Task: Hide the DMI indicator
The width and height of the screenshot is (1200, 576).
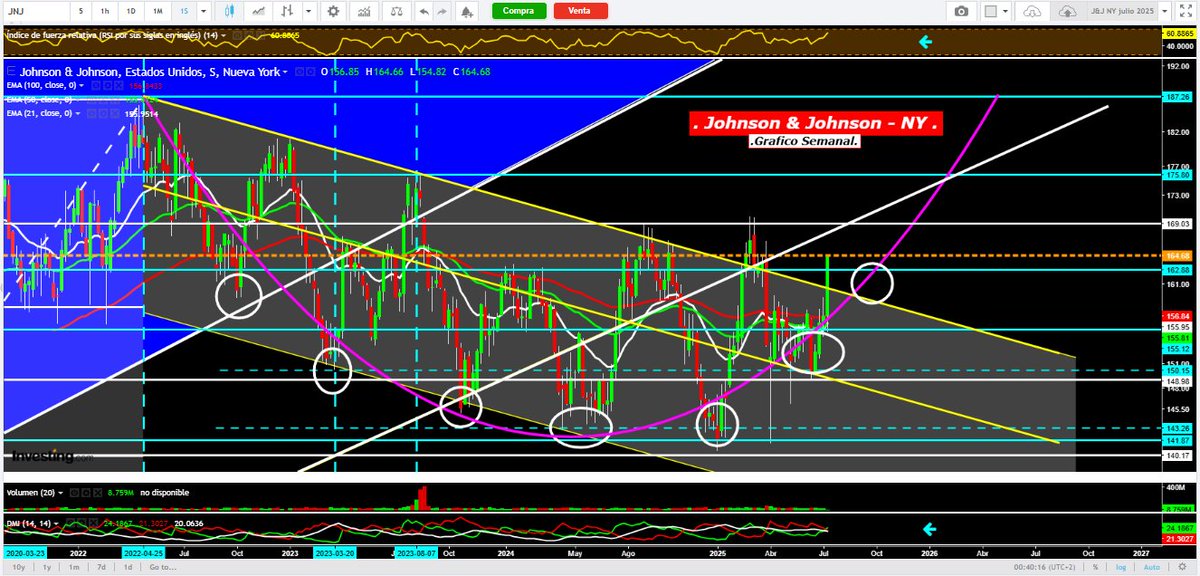Action: (70, 523)
